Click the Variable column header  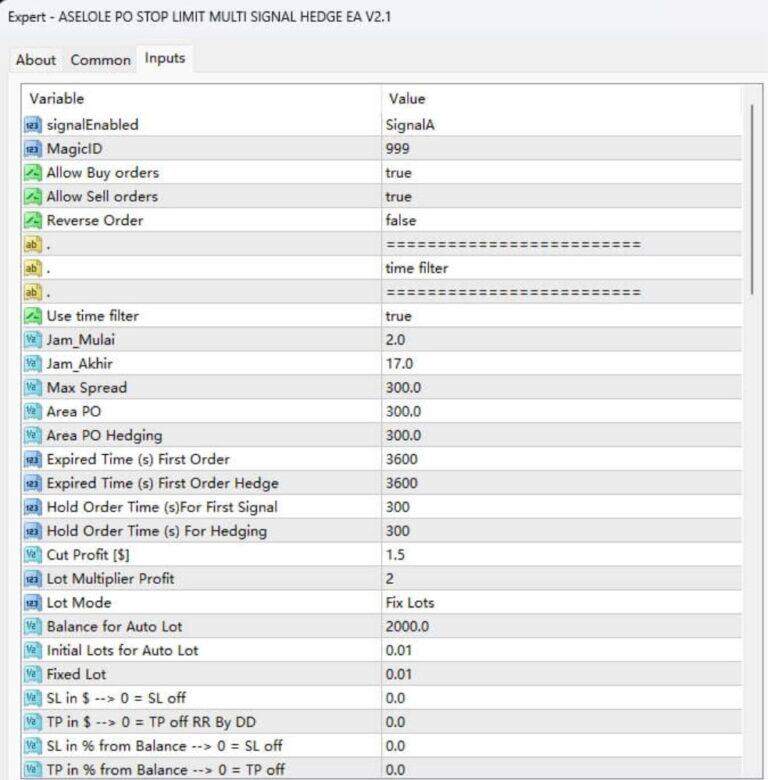pos(200,99)
